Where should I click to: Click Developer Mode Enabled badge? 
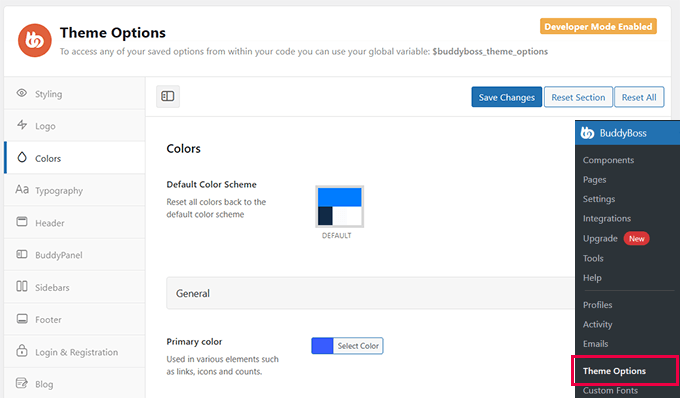pyautogui.click(x=598, y=26)
